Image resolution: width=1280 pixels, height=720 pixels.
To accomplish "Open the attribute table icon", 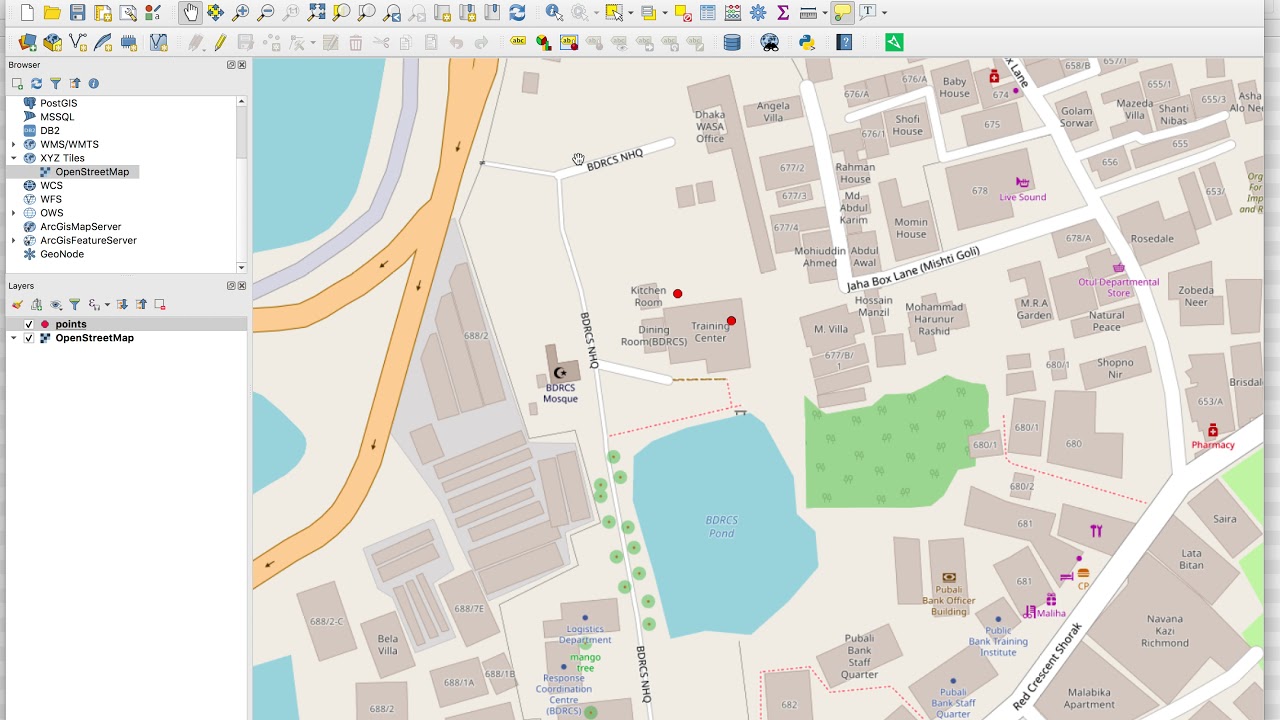I will pyautogui.click(x=708, y=13).
